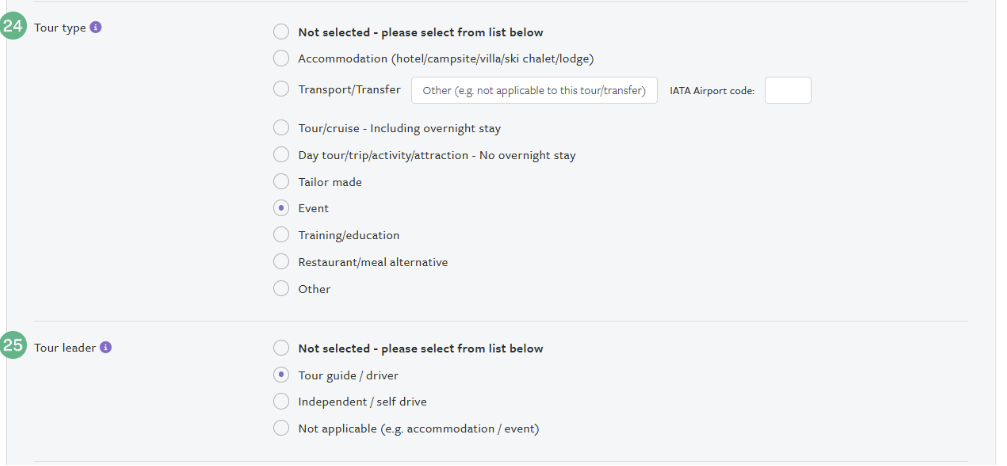Choose Independent / self drive option
Screen dimensions: 1007x466
281,402
